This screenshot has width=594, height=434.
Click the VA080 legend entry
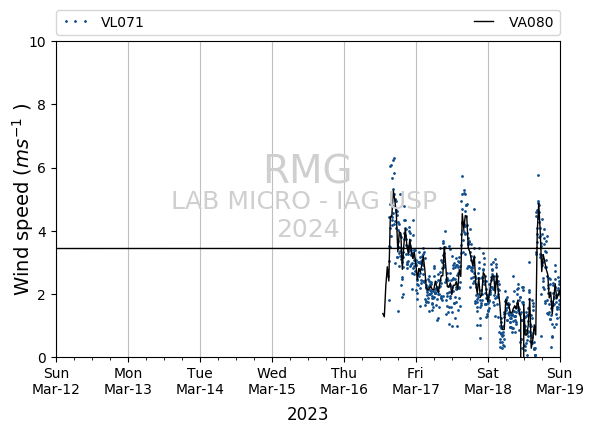click(x=513, y=22)
